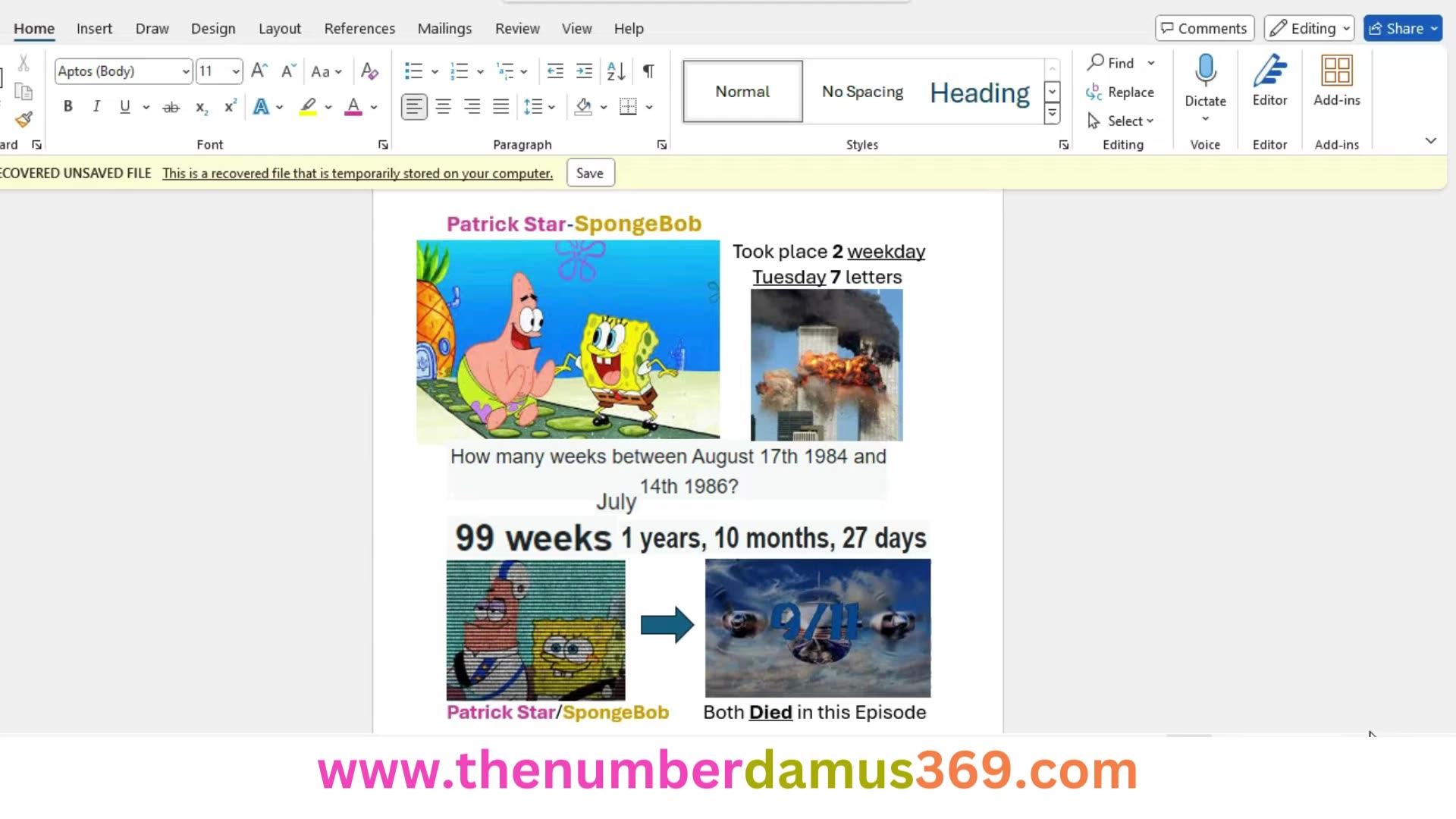This screenshot has height=819, width=1456.
Task: Click the Sort icon in Paragraph group
Action: tap(614, 71)
